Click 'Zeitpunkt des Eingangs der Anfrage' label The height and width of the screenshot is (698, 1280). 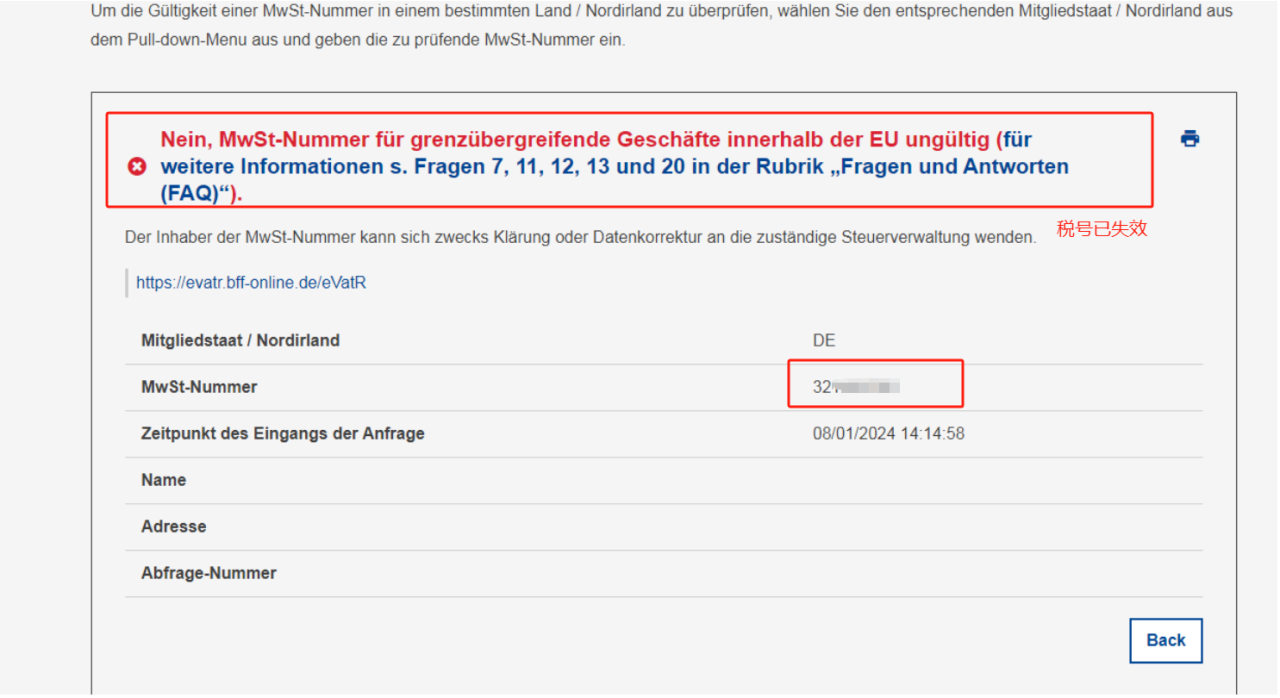[x=283, y=433]
